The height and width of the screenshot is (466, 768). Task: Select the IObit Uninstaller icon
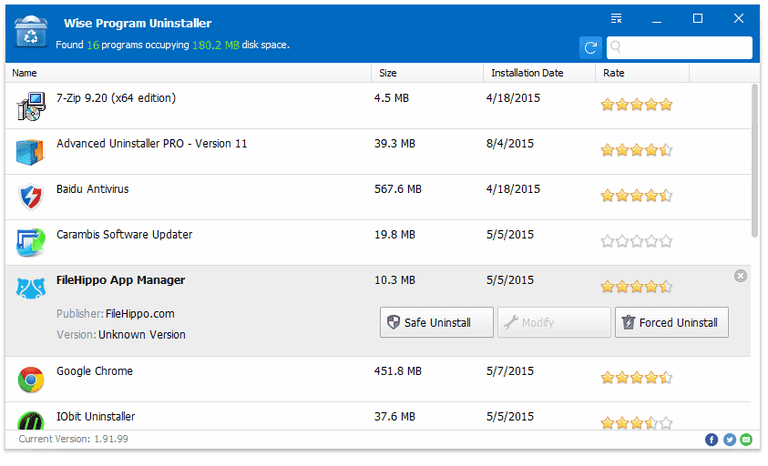pos(31,421)
